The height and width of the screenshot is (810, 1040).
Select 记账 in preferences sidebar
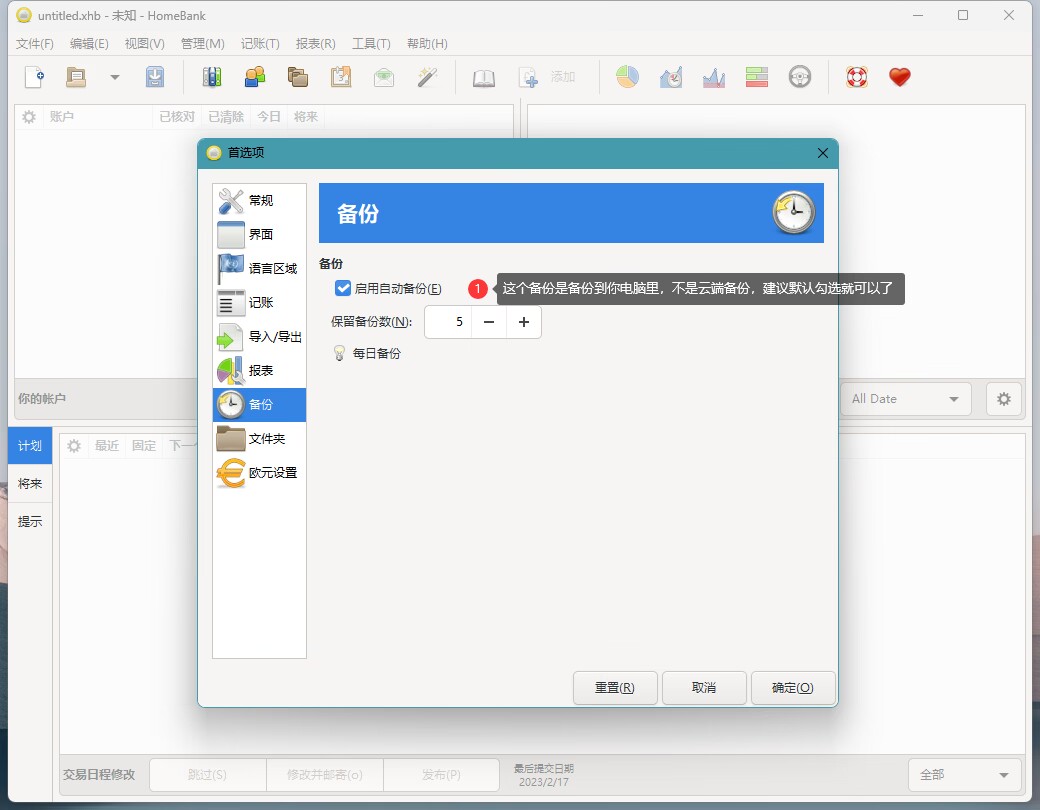259,303
